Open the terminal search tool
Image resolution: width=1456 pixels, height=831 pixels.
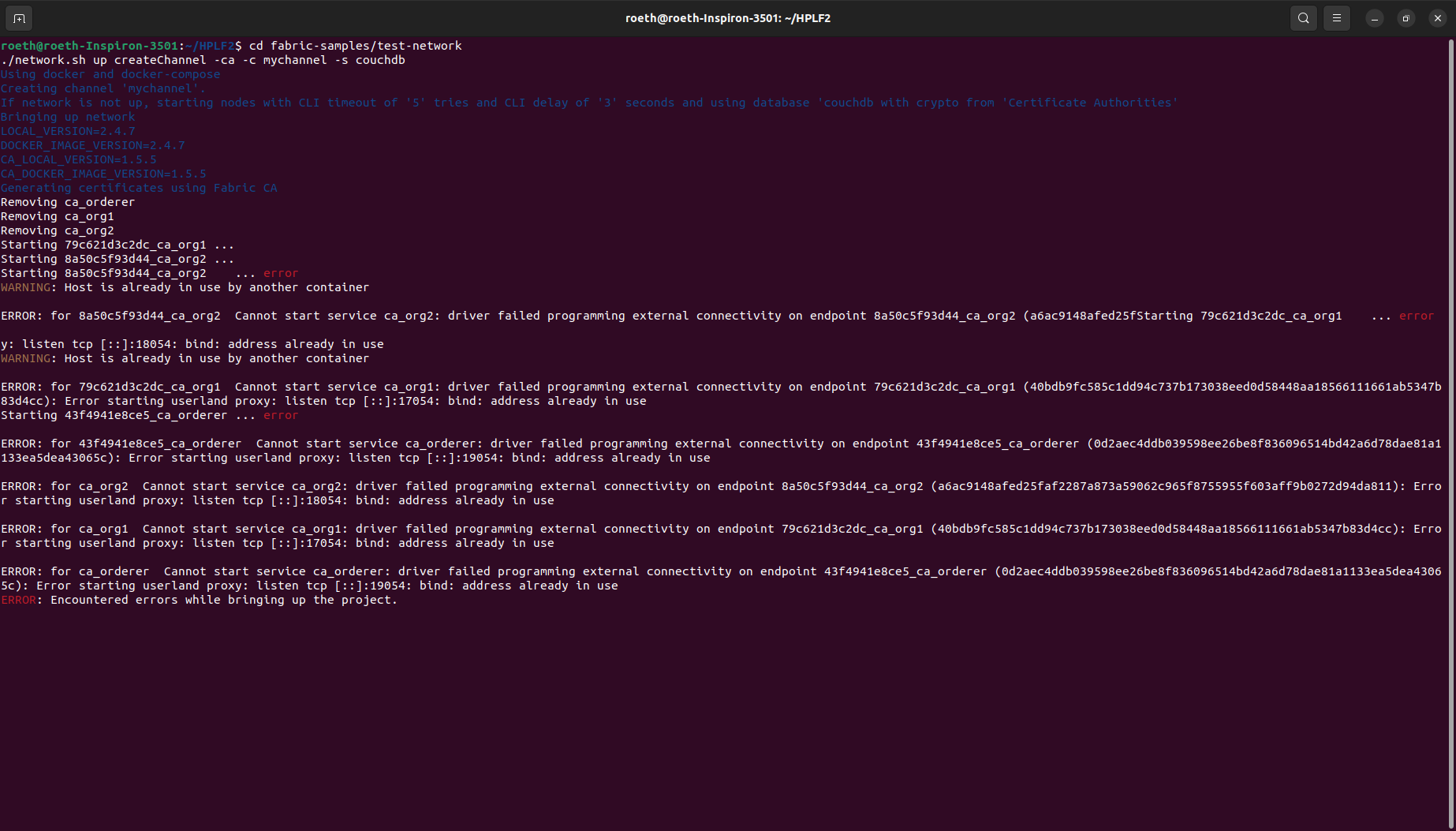coord(1304,18)
